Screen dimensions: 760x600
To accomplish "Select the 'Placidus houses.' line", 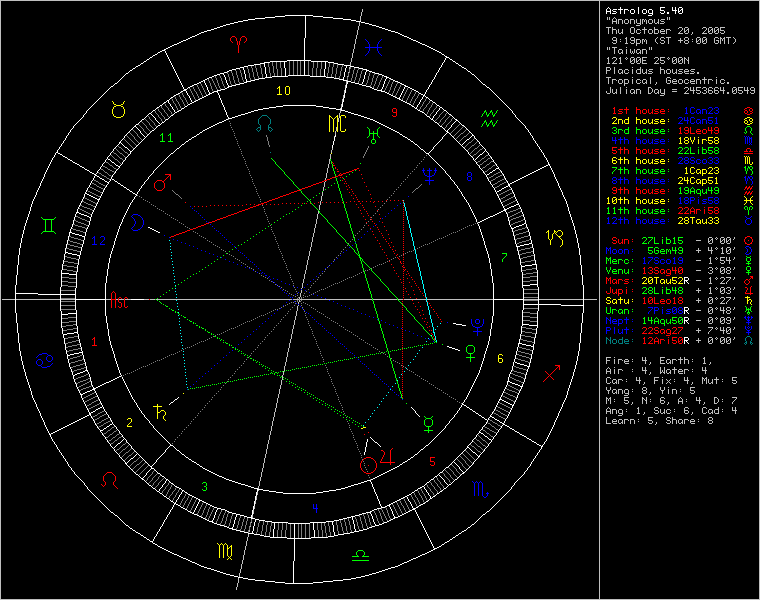I will click(x=653, y=71).
